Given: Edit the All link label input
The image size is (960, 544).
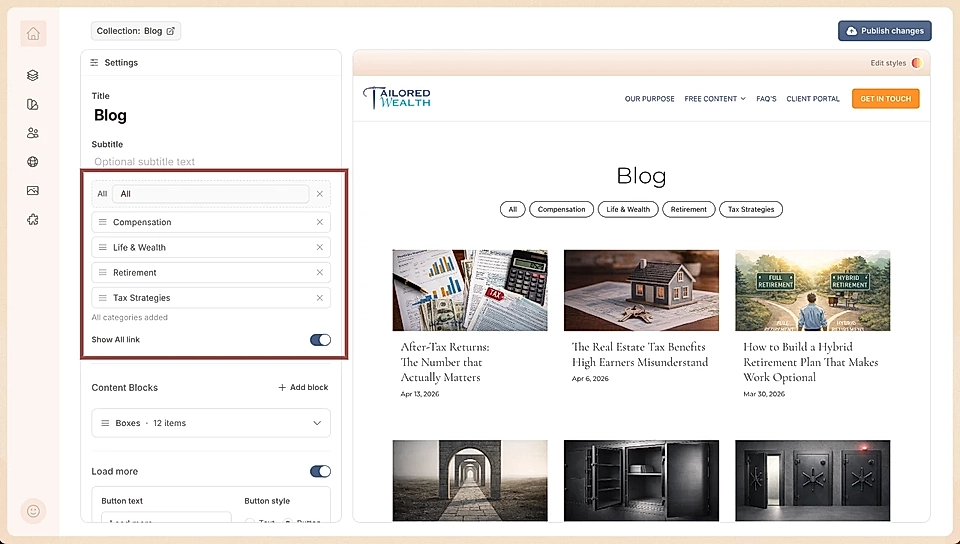Looking at the screenshot, I should [x=211, y=194].
